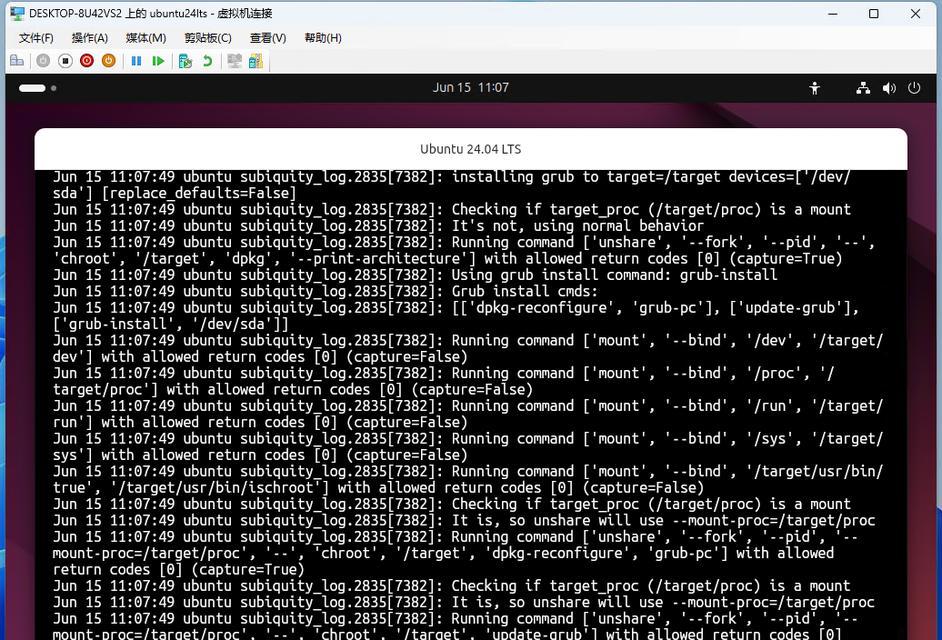Click the grayed-out Start power icon
The image size is (942, 640).
[43, 61]
